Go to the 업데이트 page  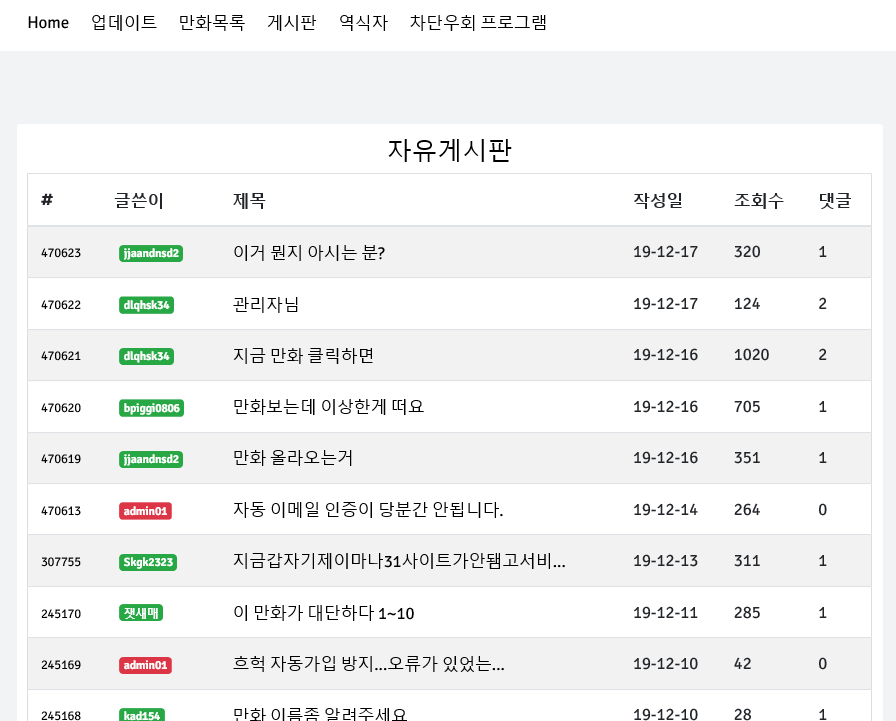coord(124,23)
